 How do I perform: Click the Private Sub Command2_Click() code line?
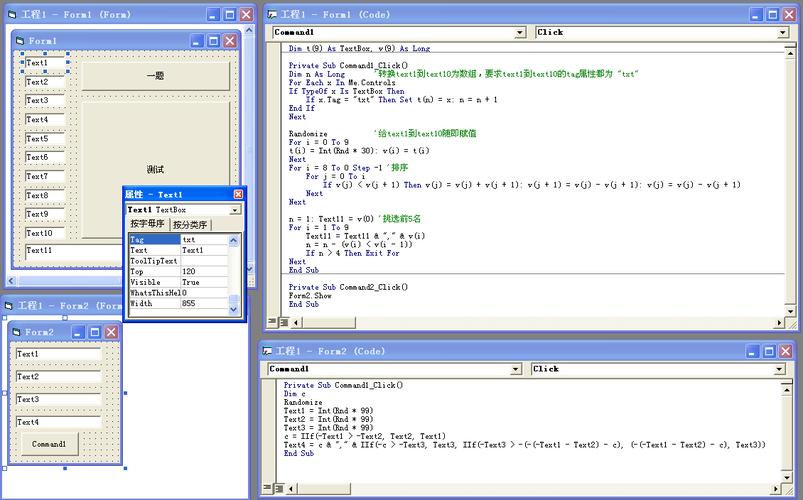point(348,287)
